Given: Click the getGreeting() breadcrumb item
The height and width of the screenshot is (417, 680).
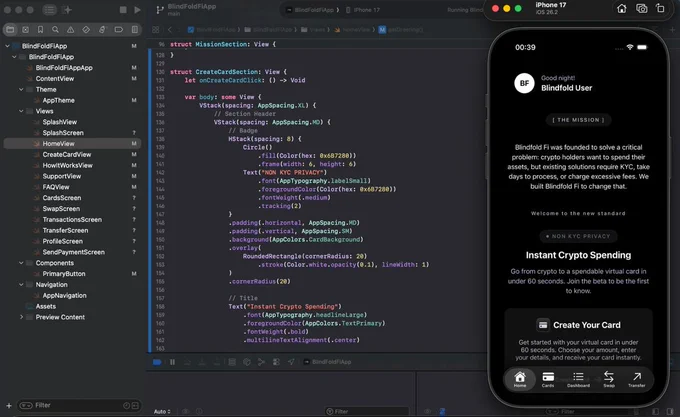Looking at the screenshot, I should [x=401, y=29].
